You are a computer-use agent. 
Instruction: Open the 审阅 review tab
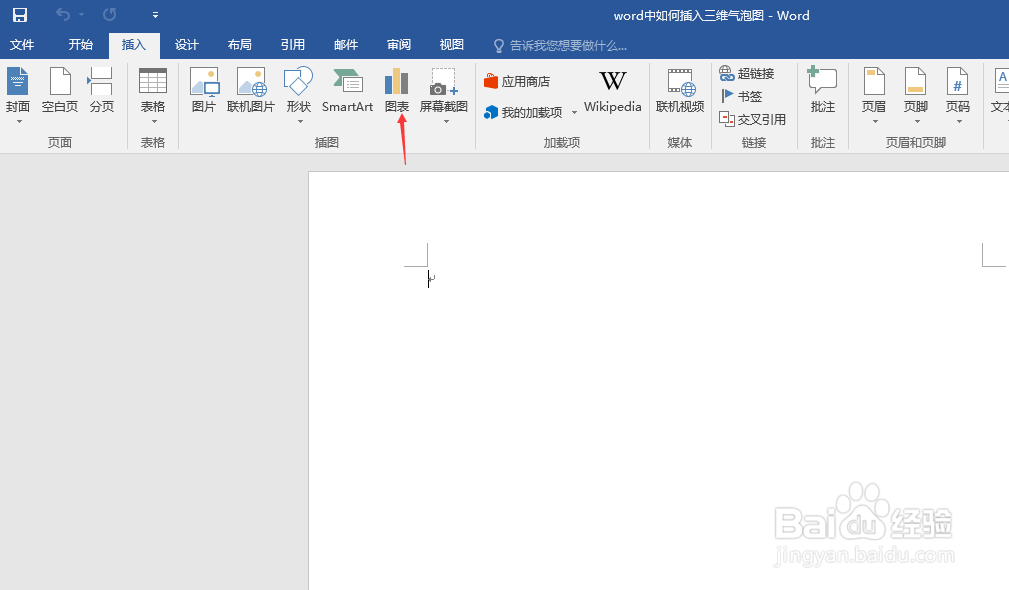398,44
